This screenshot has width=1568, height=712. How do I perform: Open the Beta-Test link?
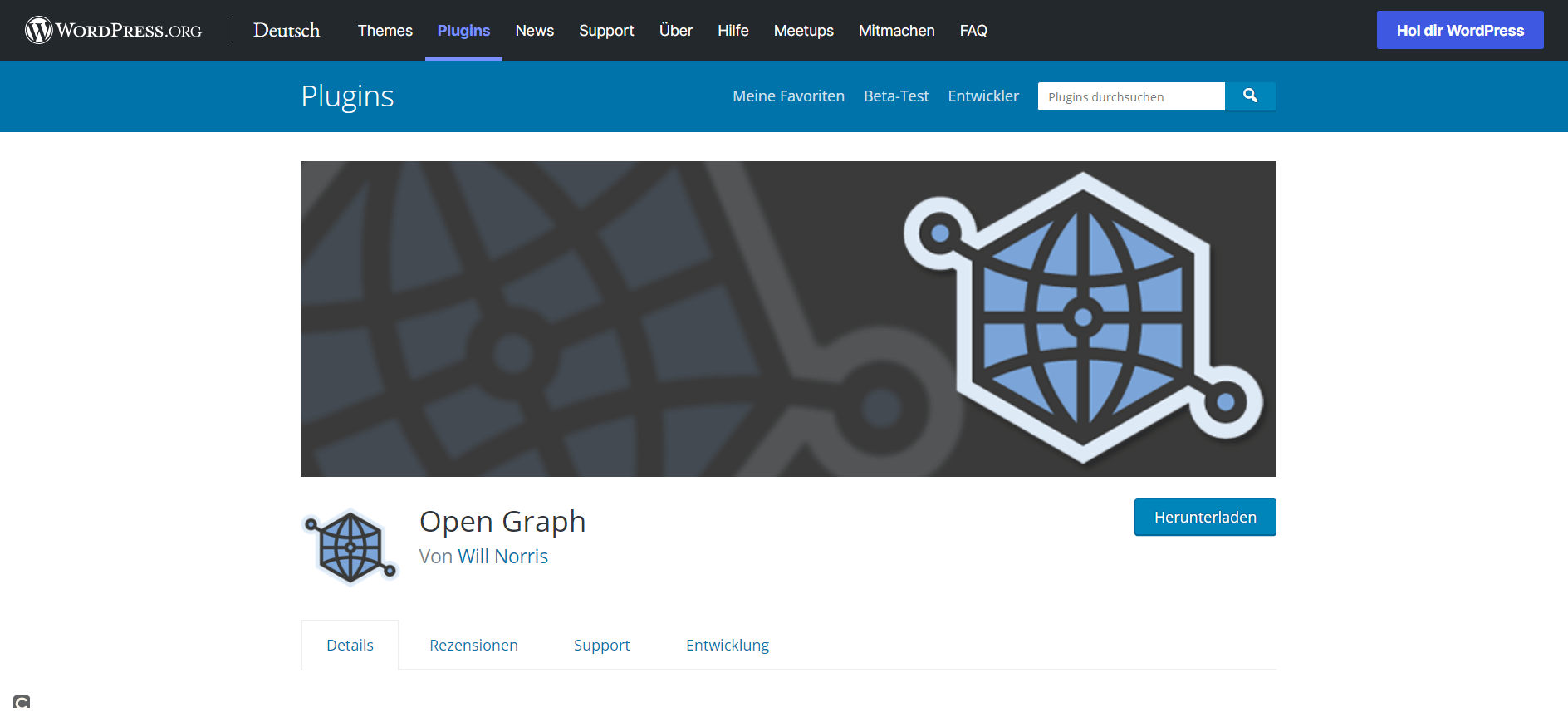tap(896, 96)
